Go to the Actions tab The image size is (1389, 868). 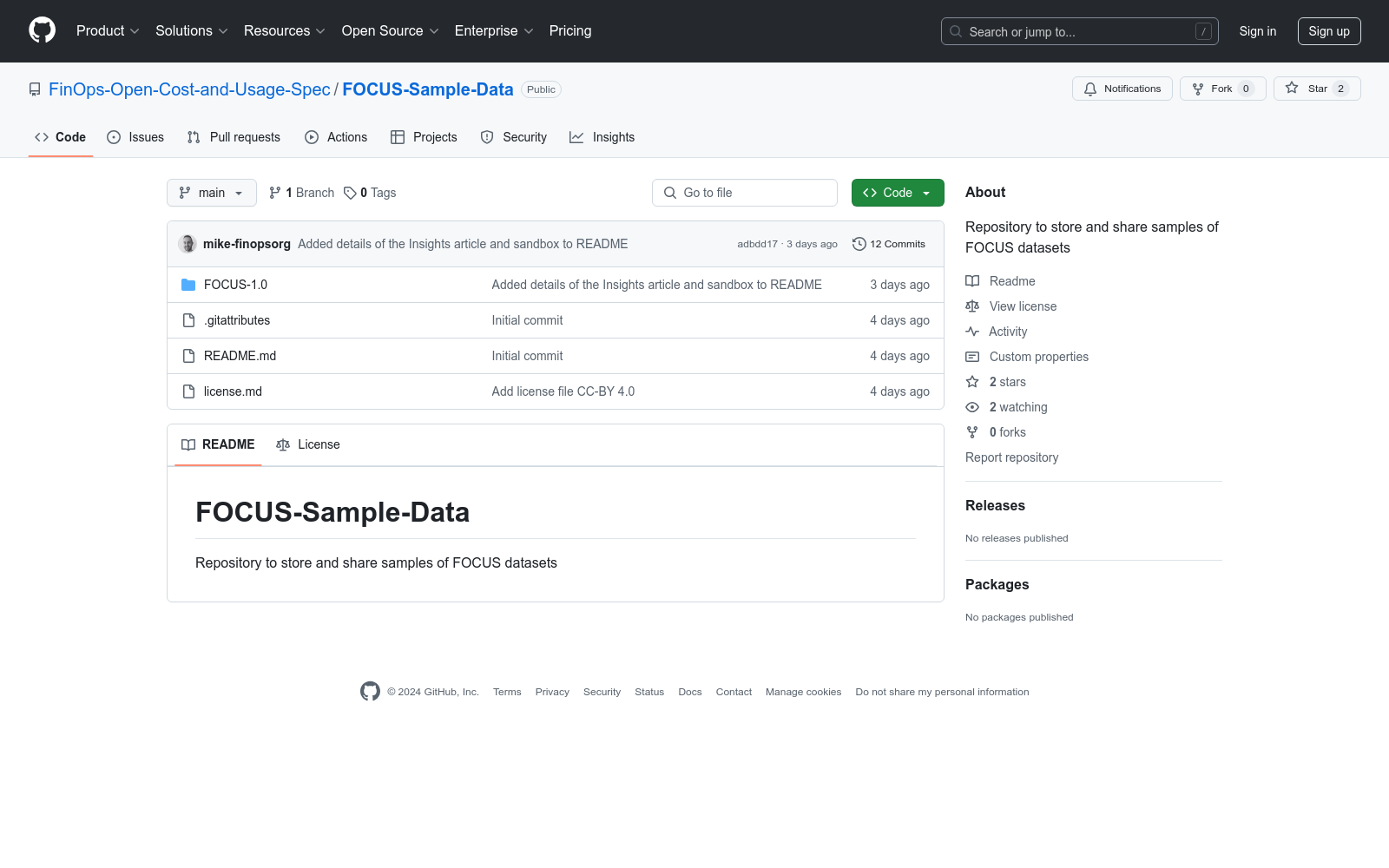(x=336, y=137)
